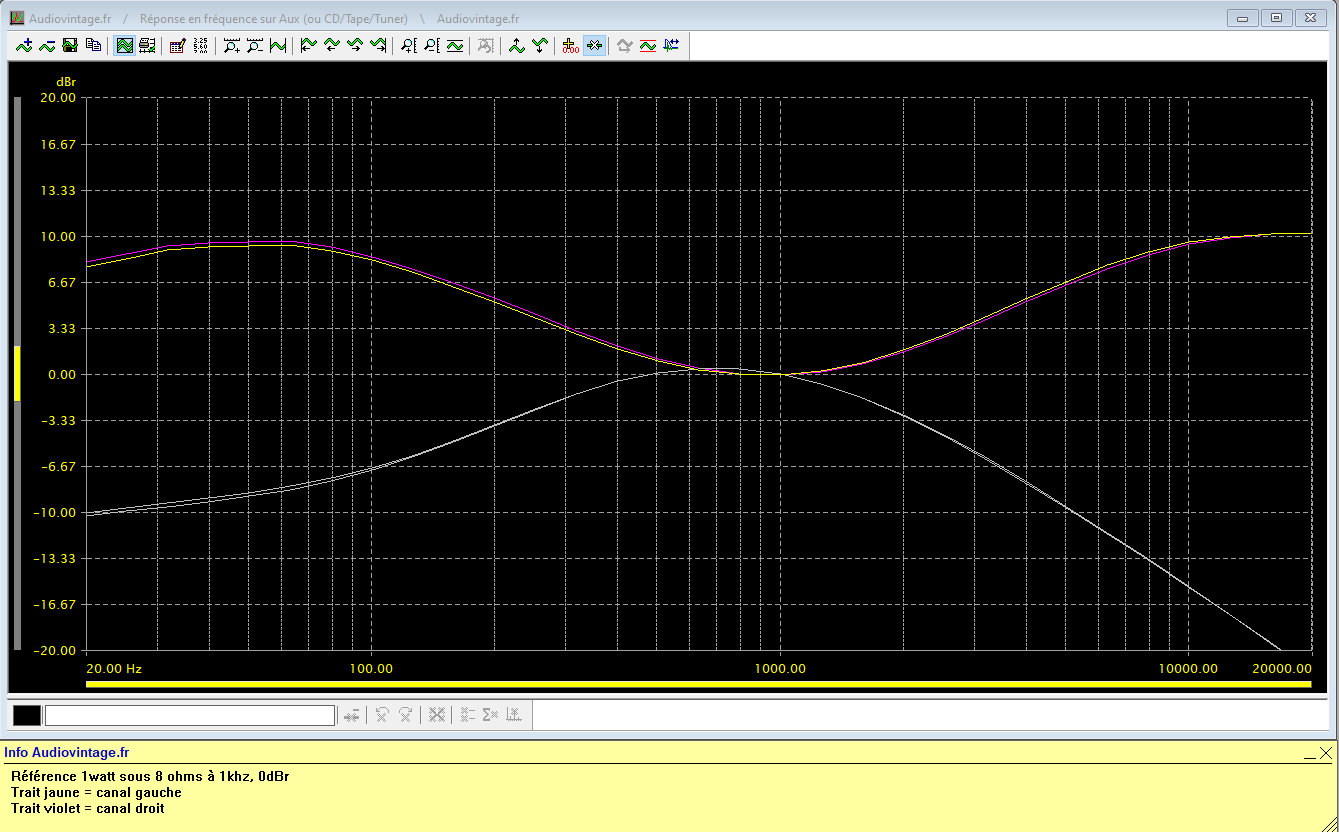Screen dimensions: 1339x832
Task: Click the step curve left arrow icon
Action: point(331,45)
